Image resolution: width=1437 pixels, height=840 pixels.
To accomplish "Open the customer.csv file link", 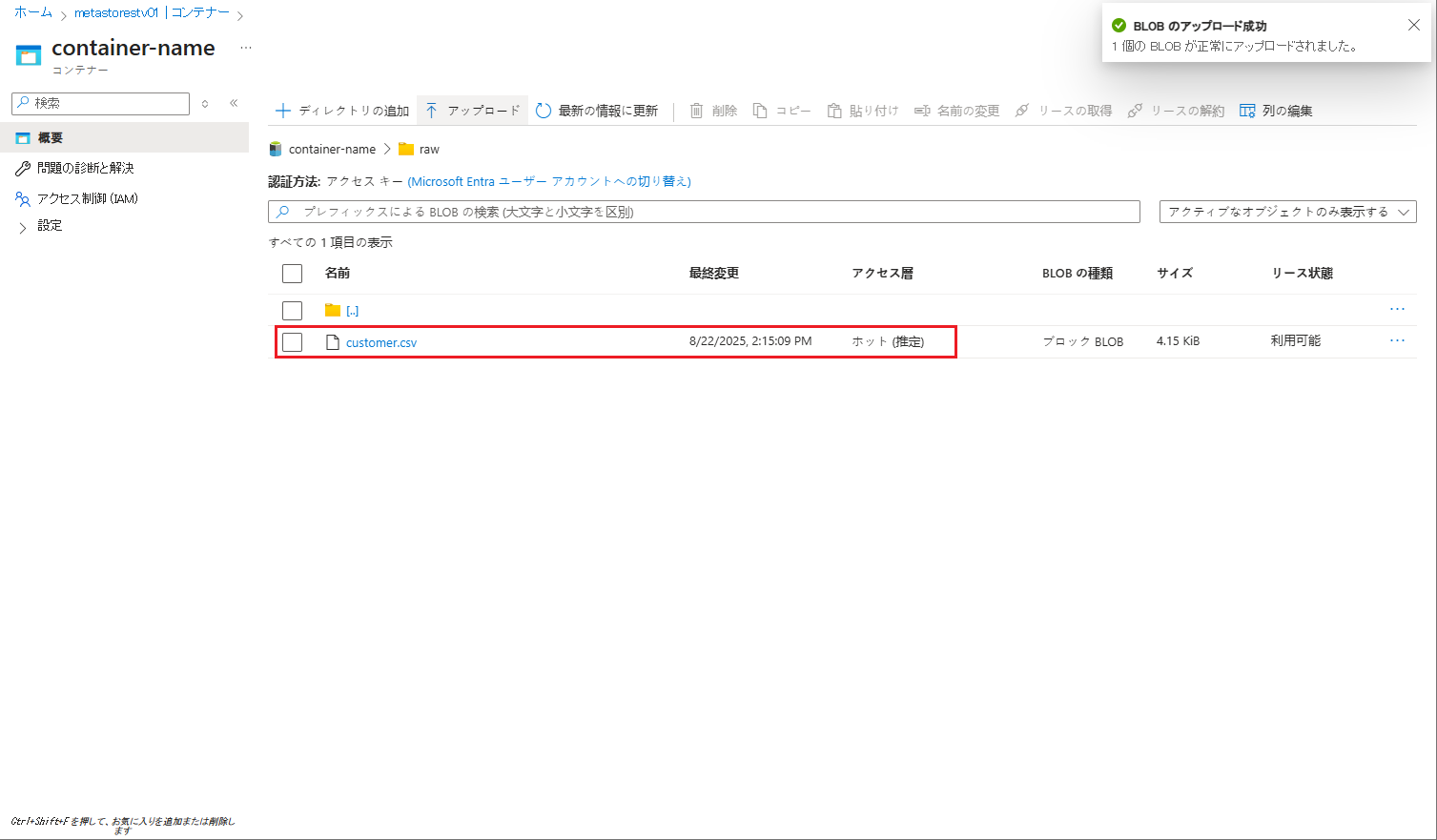I will pyautogui.click(x=380, y=342).
